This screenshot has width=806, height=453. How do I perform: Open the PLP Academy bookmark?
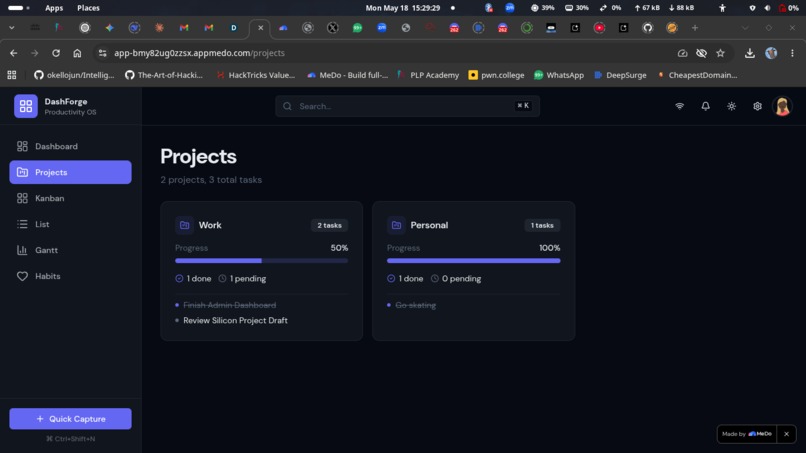point(428,75)
